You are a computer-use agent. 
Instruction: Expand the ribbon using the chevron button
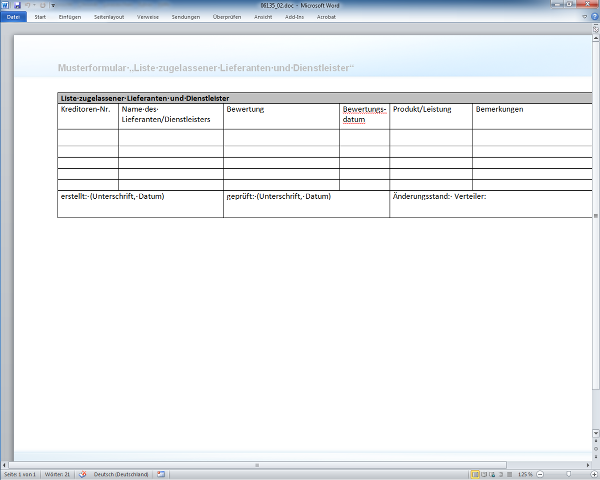pyautogui.click(x=582, y=17)
